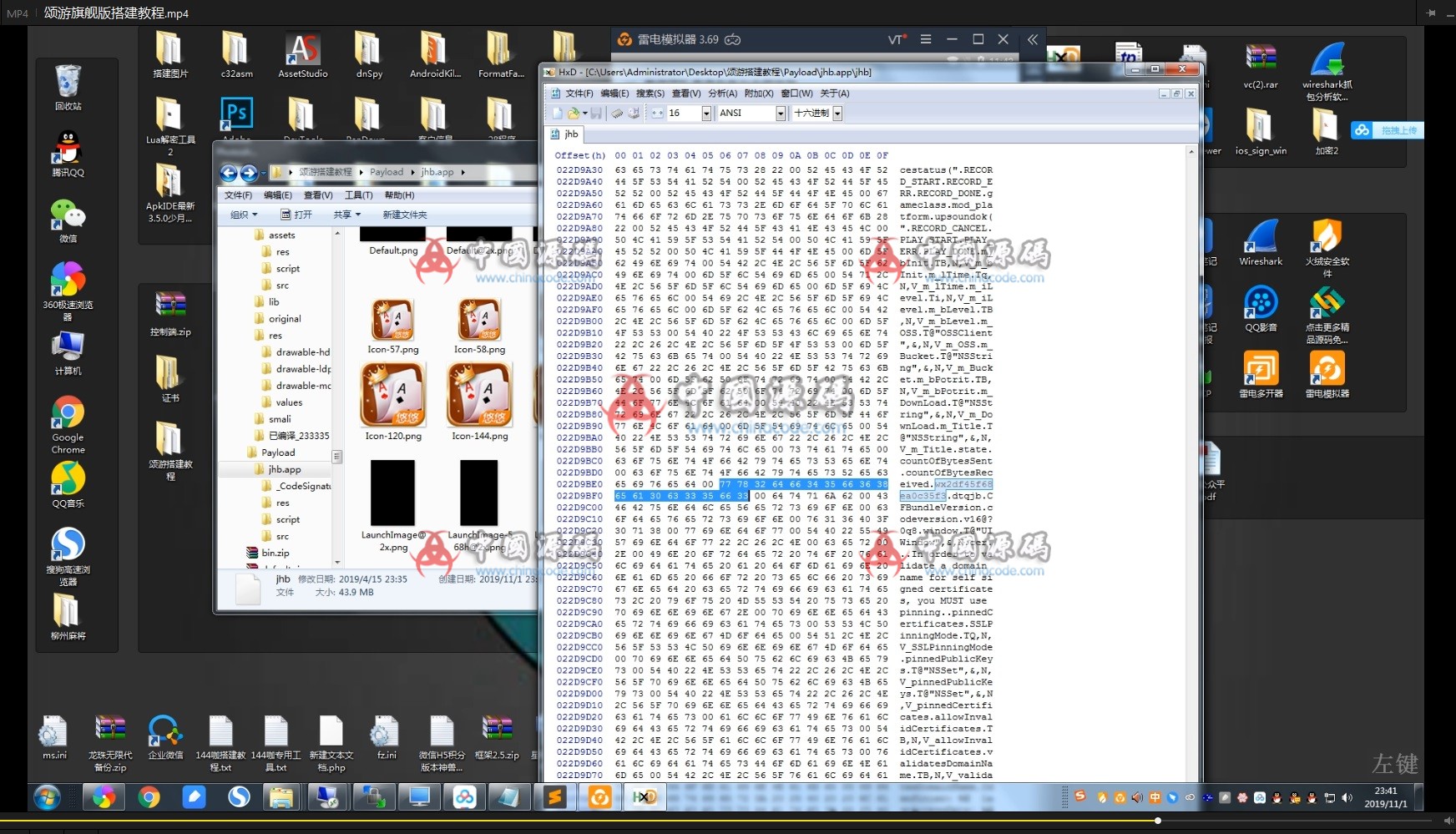This screenshot has height=834, width=1456.
Task: Click the AssetStudio desktop icon
Action: click(302, 56)
